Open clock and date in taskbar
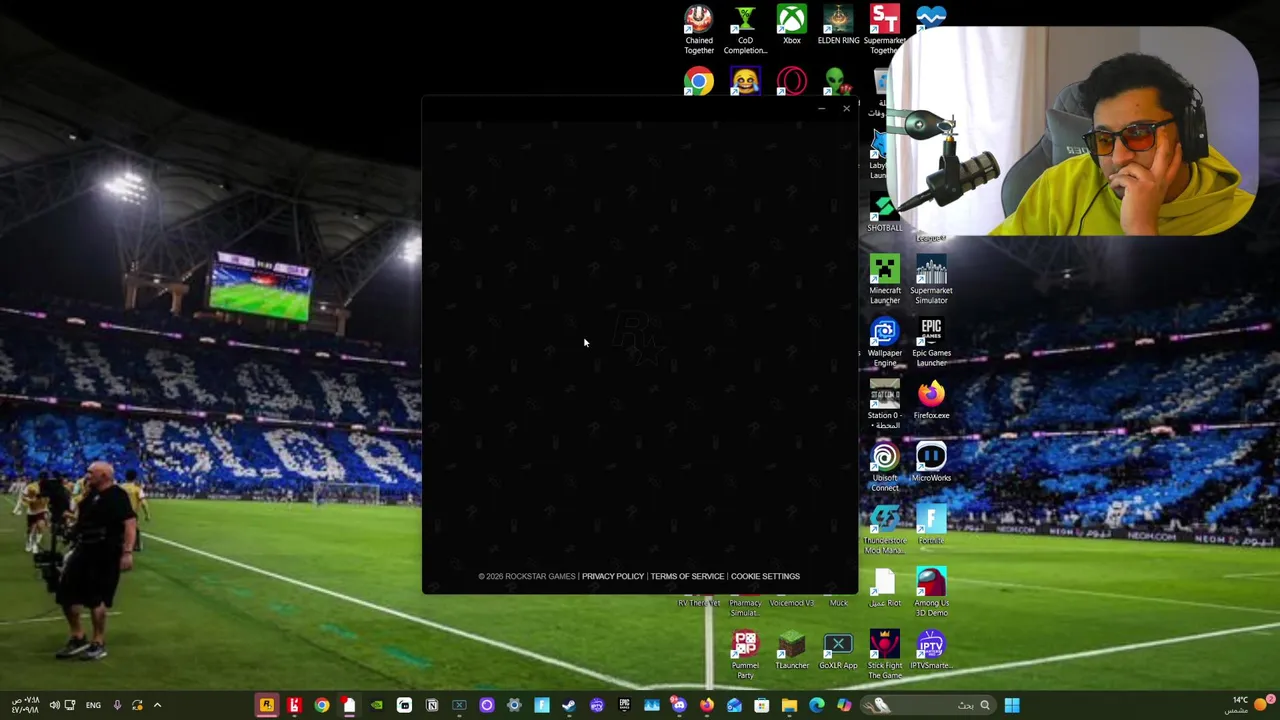Viewport: 1280px width, 720px height. 24,705
